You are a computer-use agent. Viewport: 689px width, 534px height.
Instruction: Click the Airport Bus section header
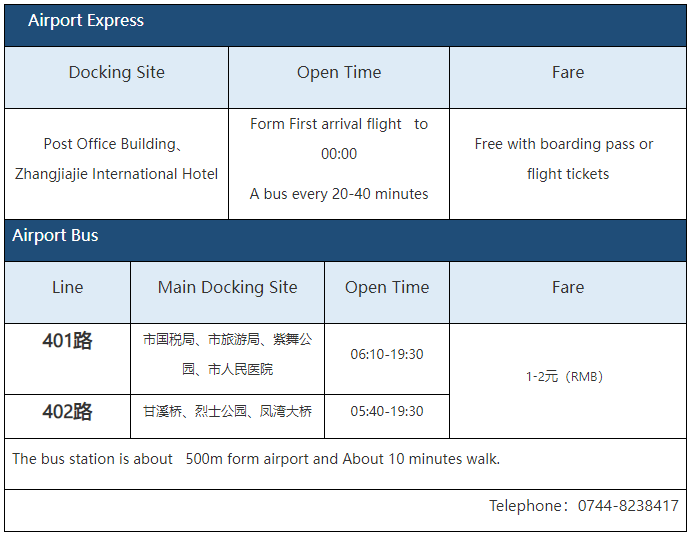click(56, 236)
